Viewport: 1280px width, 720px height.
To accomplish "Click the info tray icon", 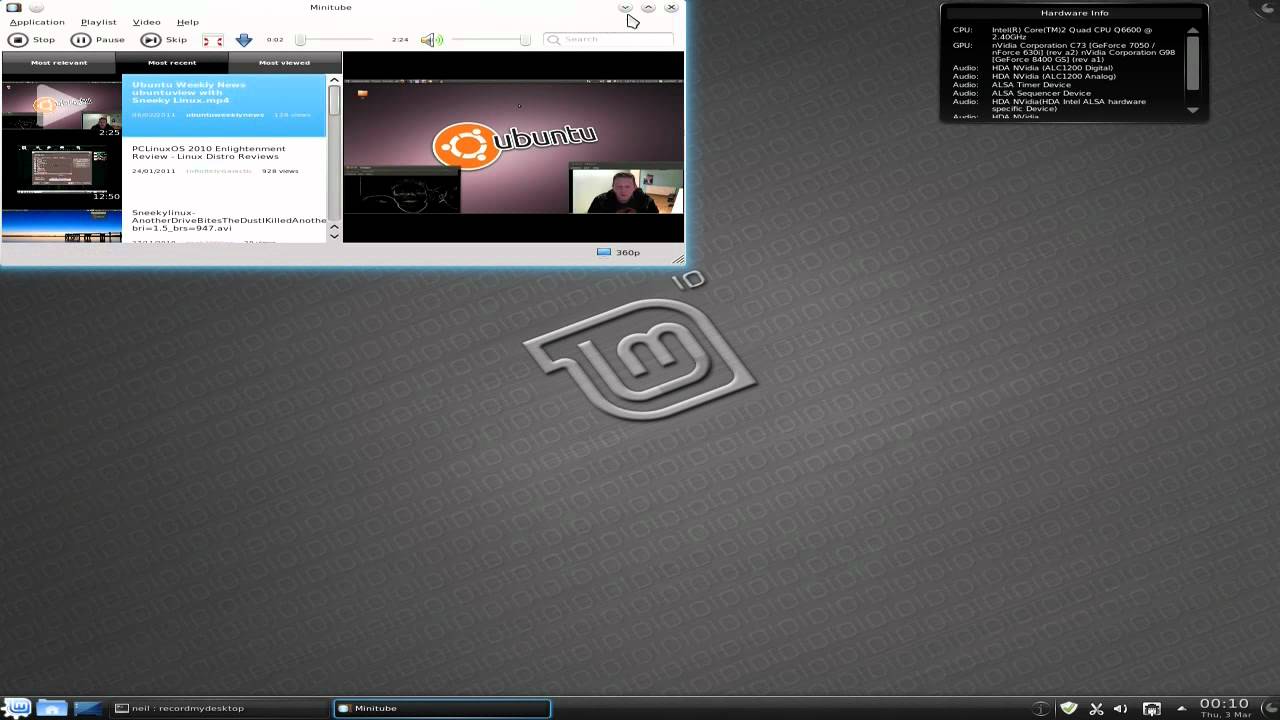I will coord(1041,709).
